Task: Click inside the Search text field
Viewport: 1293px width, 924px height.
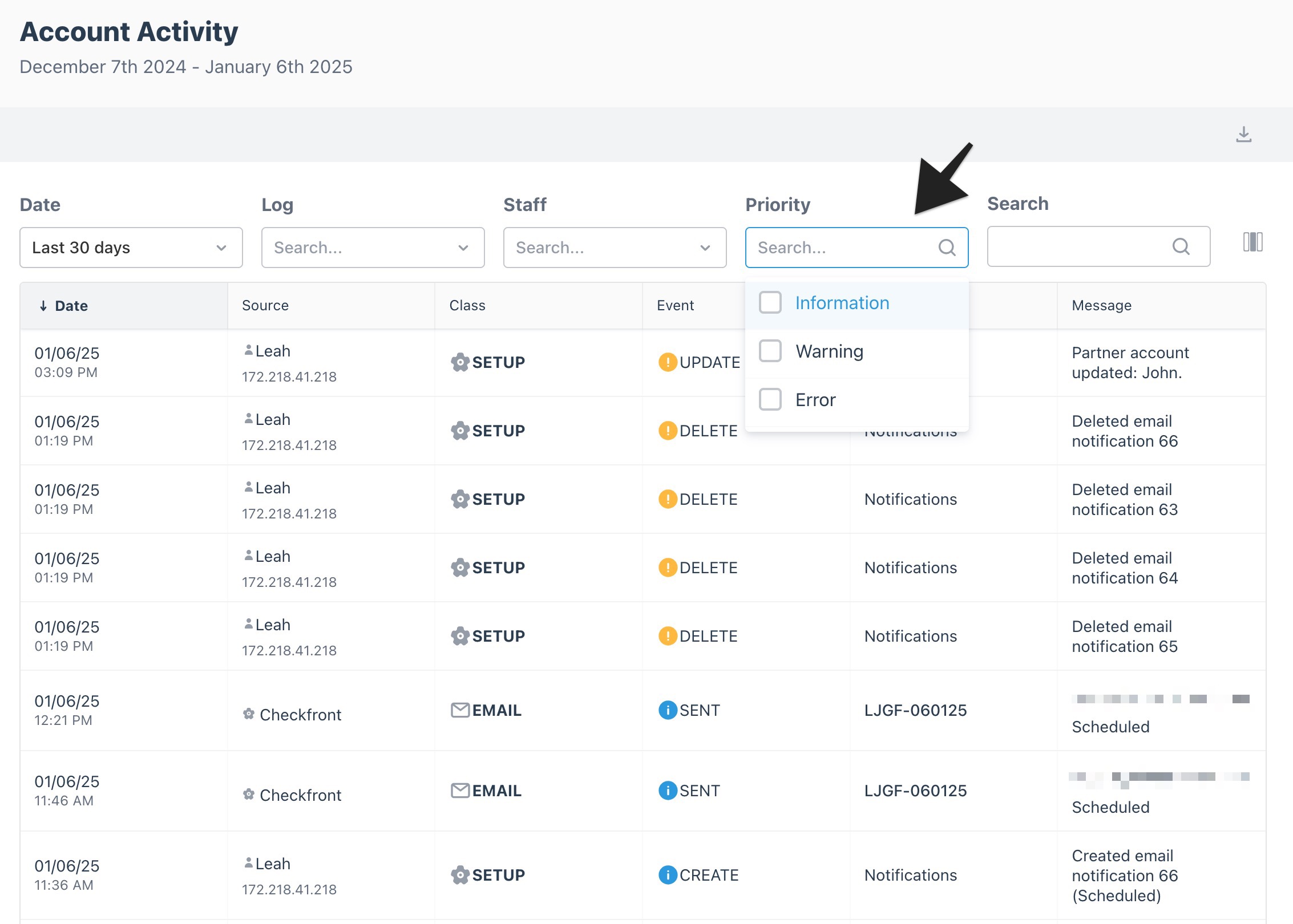Action: pos(1099,246)
